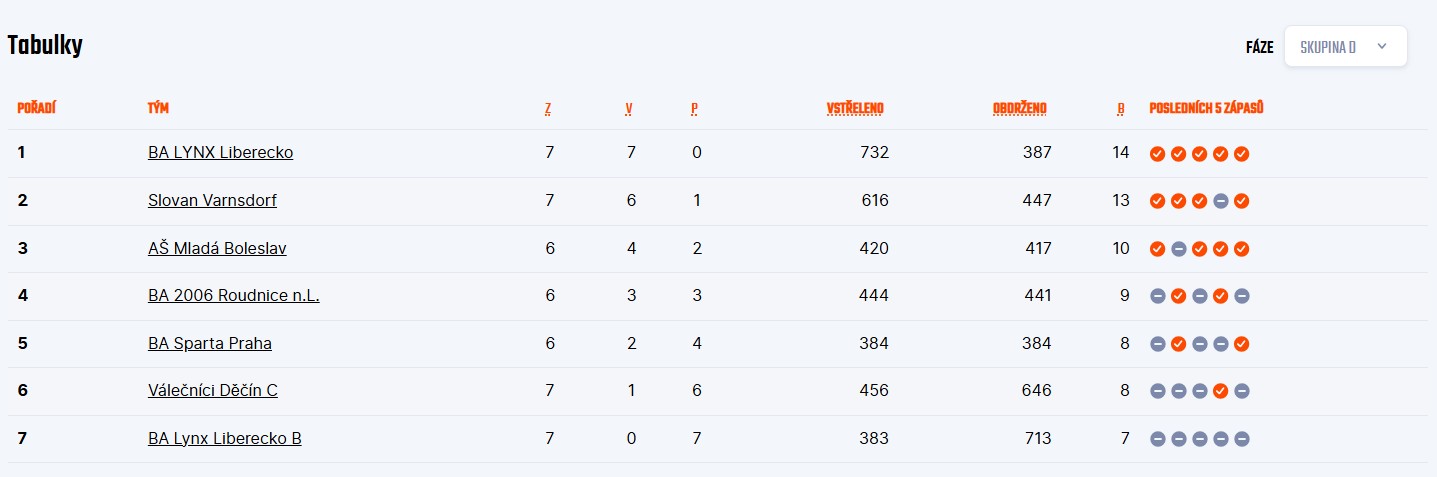Click BA Lynx Liberecko B's last loss icon
The image size is (1437, 477).
1241,439
